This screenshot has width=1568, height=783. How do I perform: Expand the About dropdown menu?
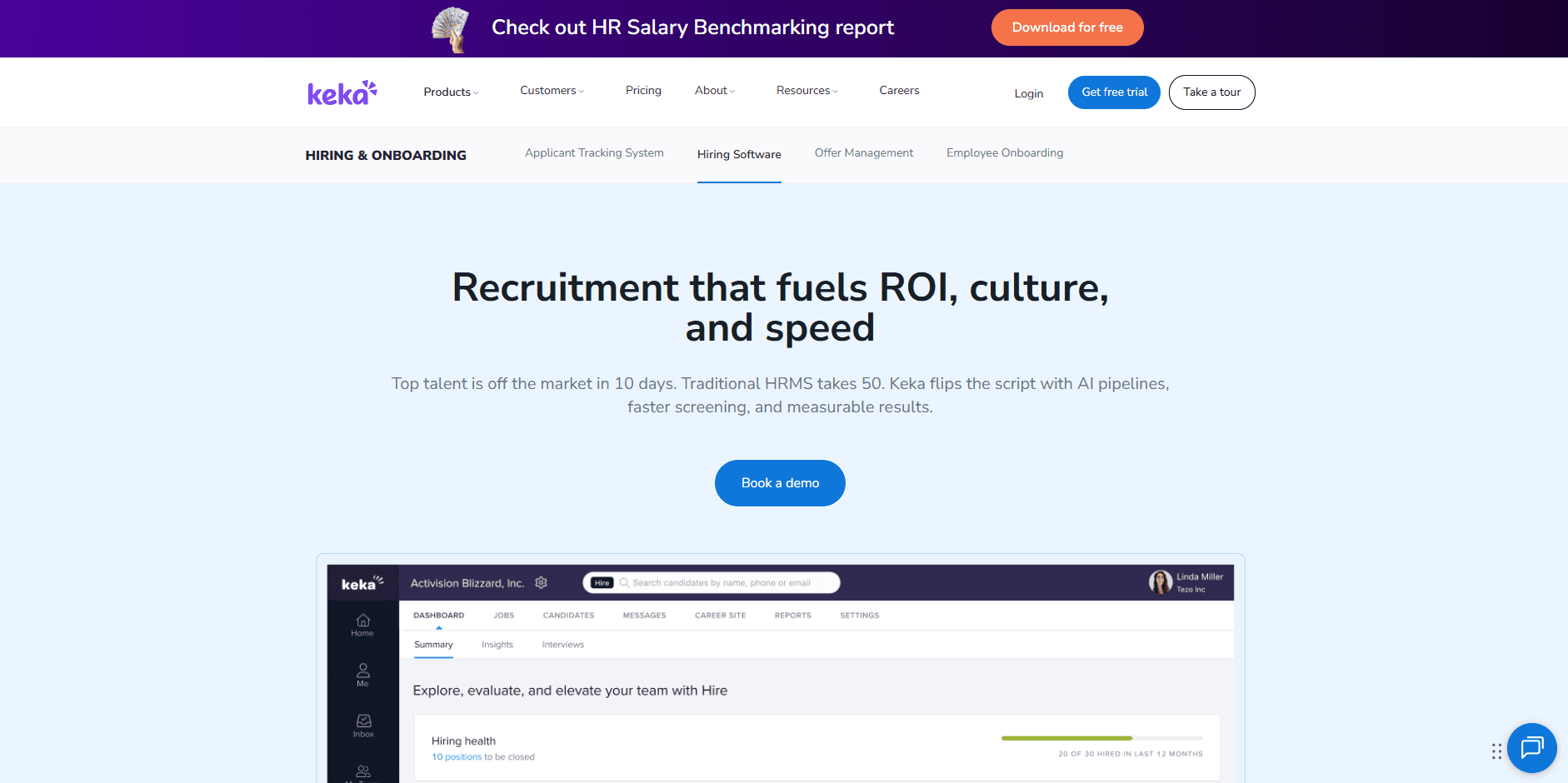(715, 90)
